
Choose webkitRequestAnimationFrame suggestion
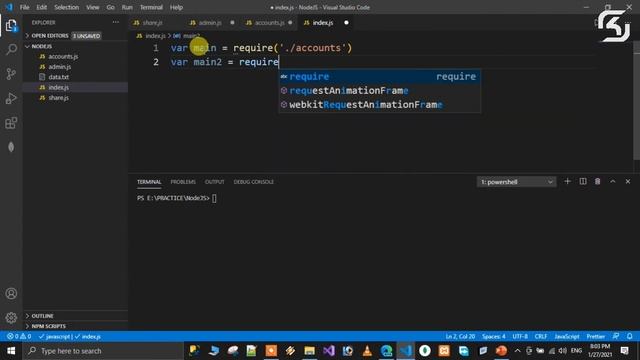[x=380, y=105]
